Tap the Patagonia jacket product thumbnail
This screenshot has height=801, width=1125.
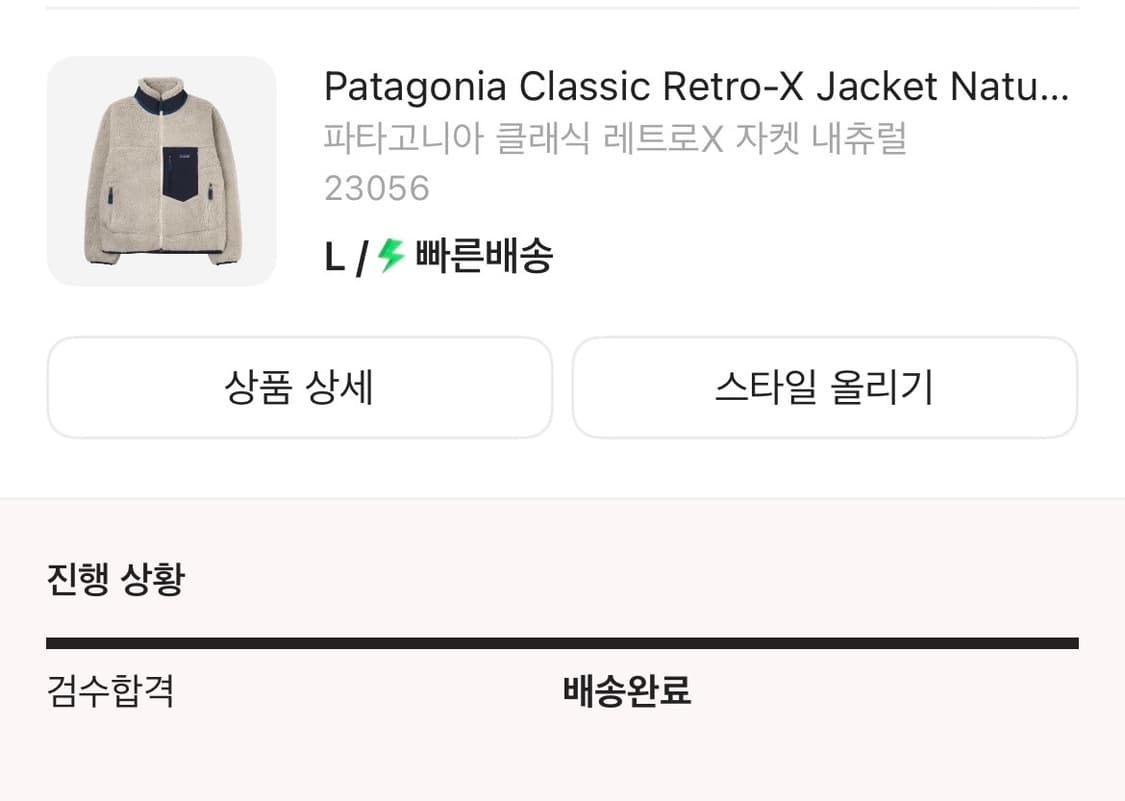pyautogui.click(x=162, y=171)
